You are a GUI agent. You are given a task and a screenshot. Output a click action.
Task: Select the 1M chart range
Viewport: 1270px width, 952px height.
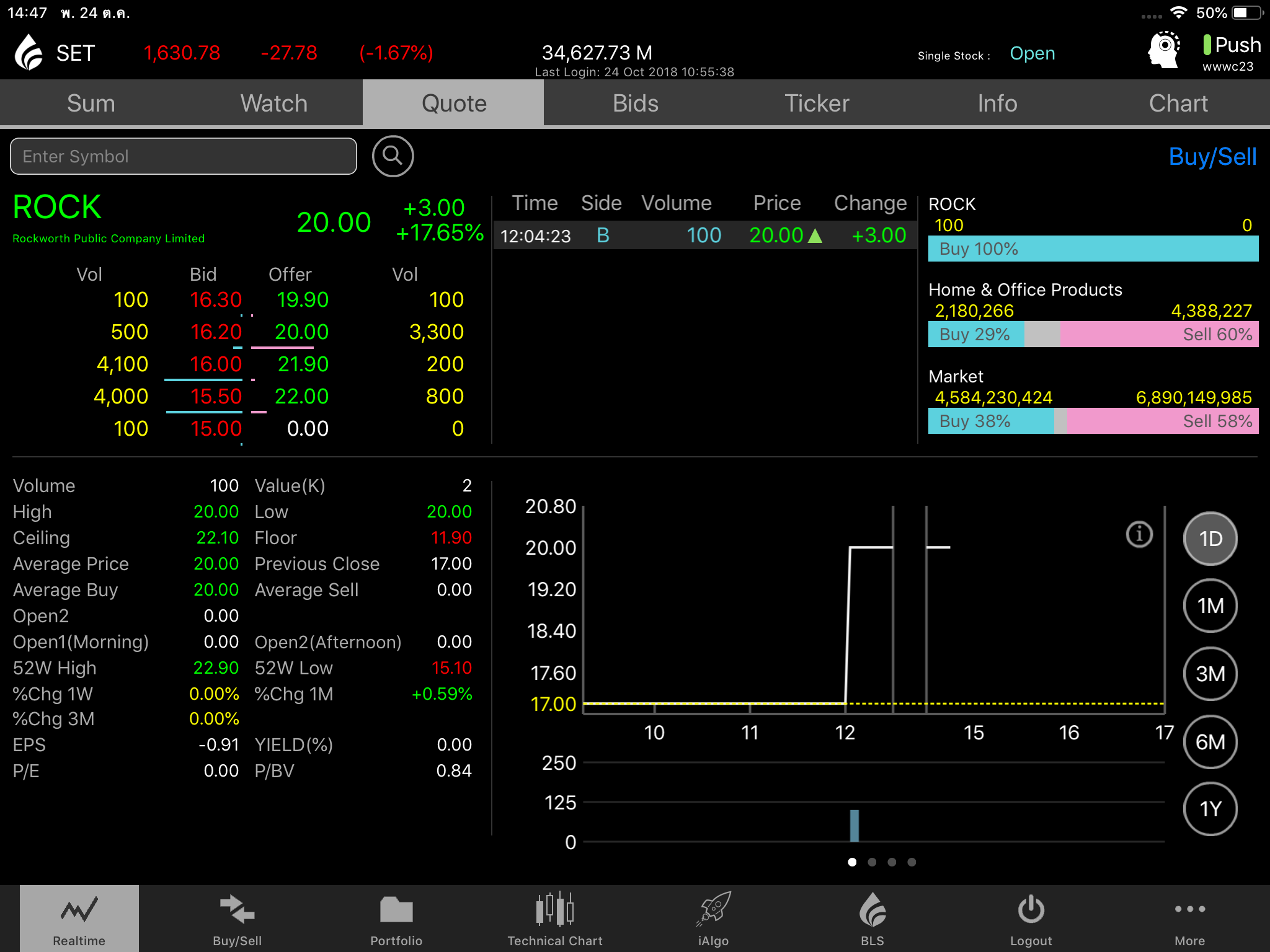[1210, 606]
